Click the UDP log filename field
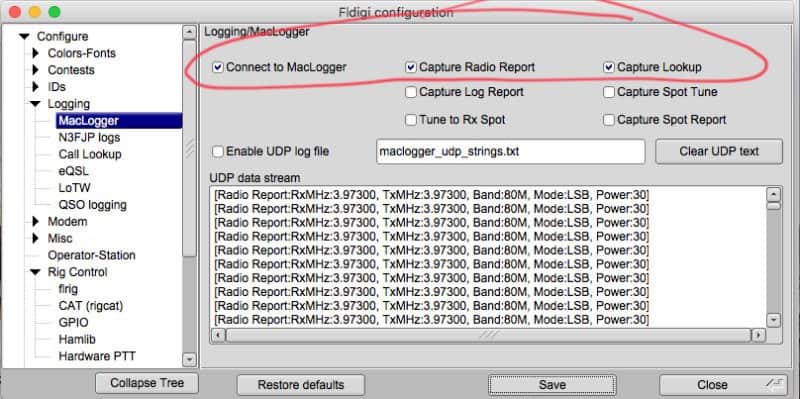This screenshot has width=800, height=399. (x=510, y=152)
